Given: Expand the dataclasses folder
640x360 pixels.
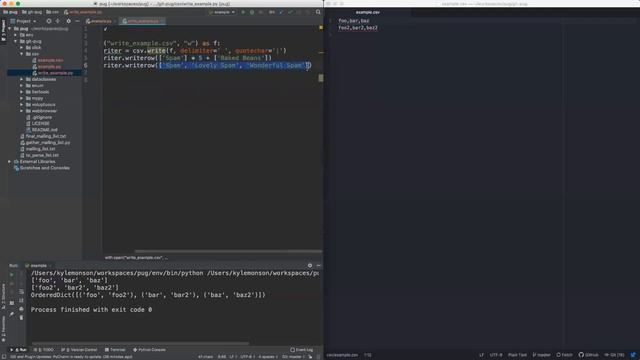Looking at the screenshot, I should [x=21, y=79].
